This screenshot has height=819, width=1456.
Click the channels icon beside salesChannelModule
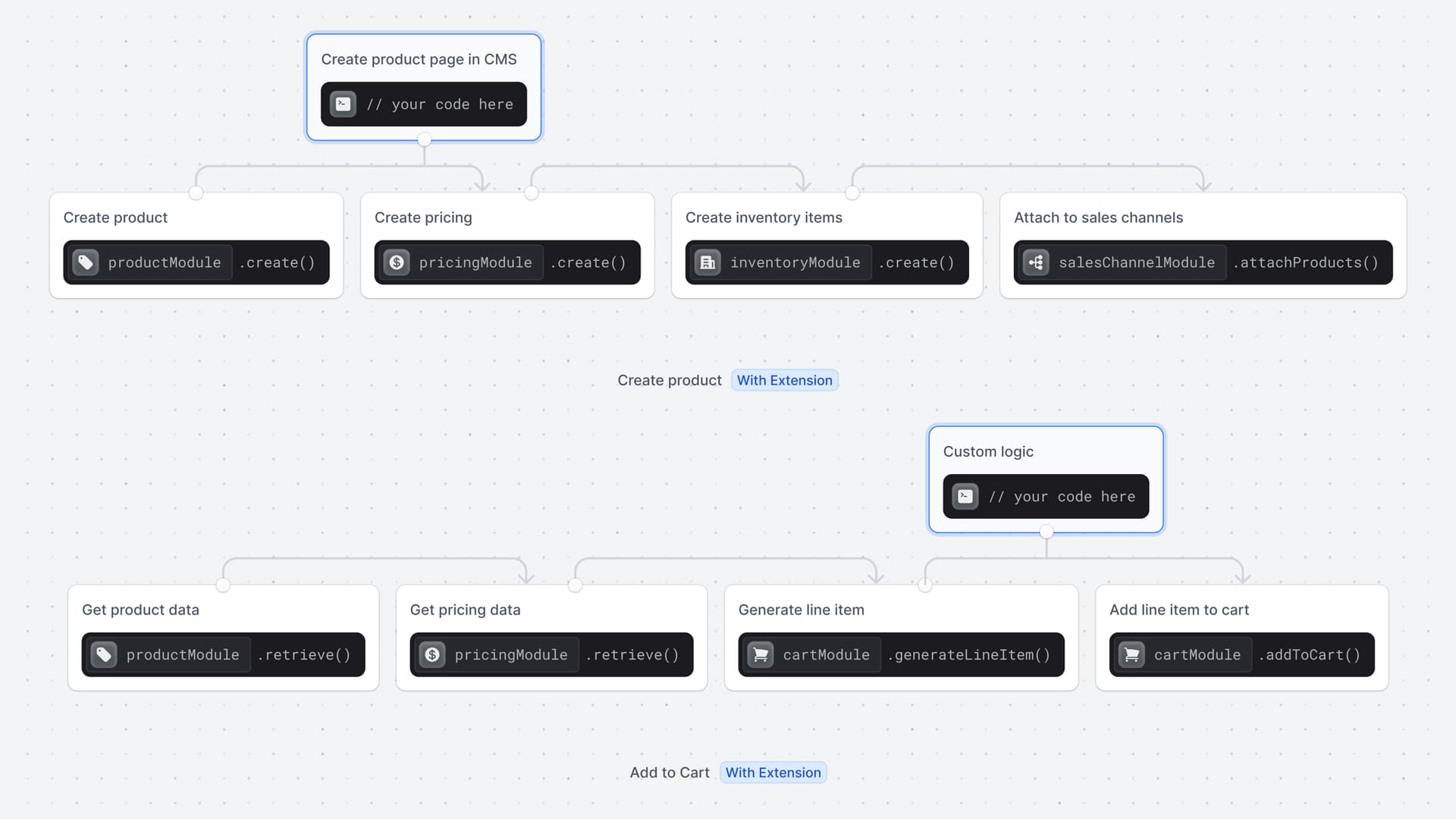[1036, 262]
